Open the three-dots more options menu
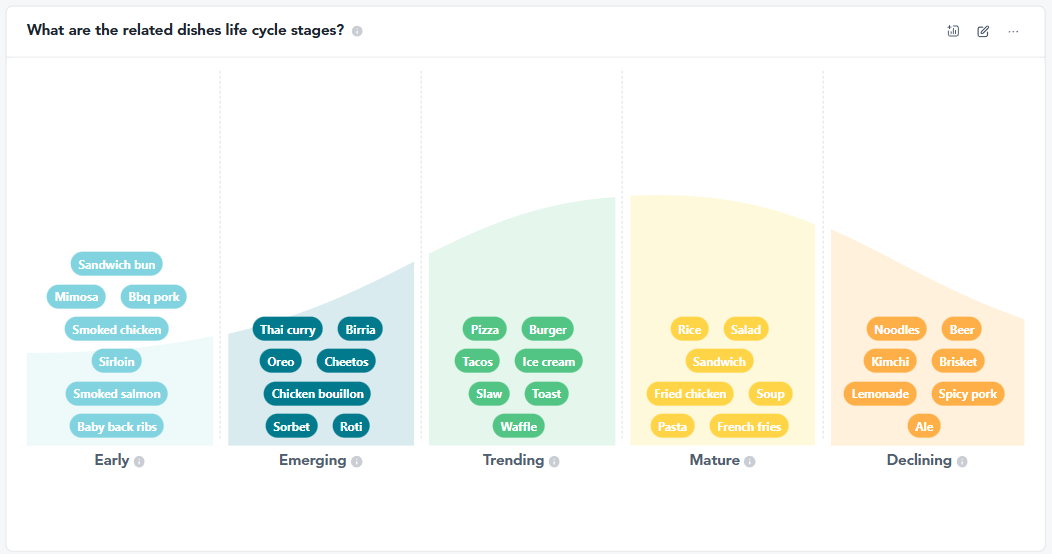1052x554 pixels. pyautogui.click(x=1013, y=31)
